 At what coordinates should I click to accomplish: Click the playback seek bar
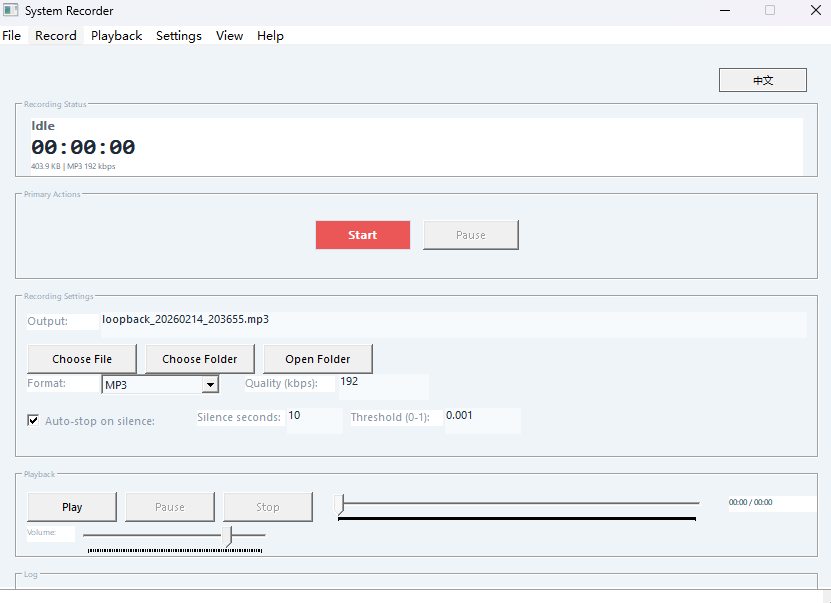pos(517,503)
